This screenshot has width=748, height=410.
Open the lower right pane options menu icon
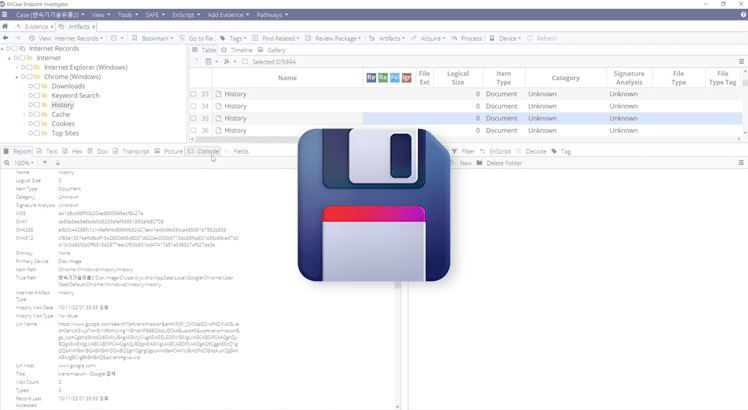741,163
